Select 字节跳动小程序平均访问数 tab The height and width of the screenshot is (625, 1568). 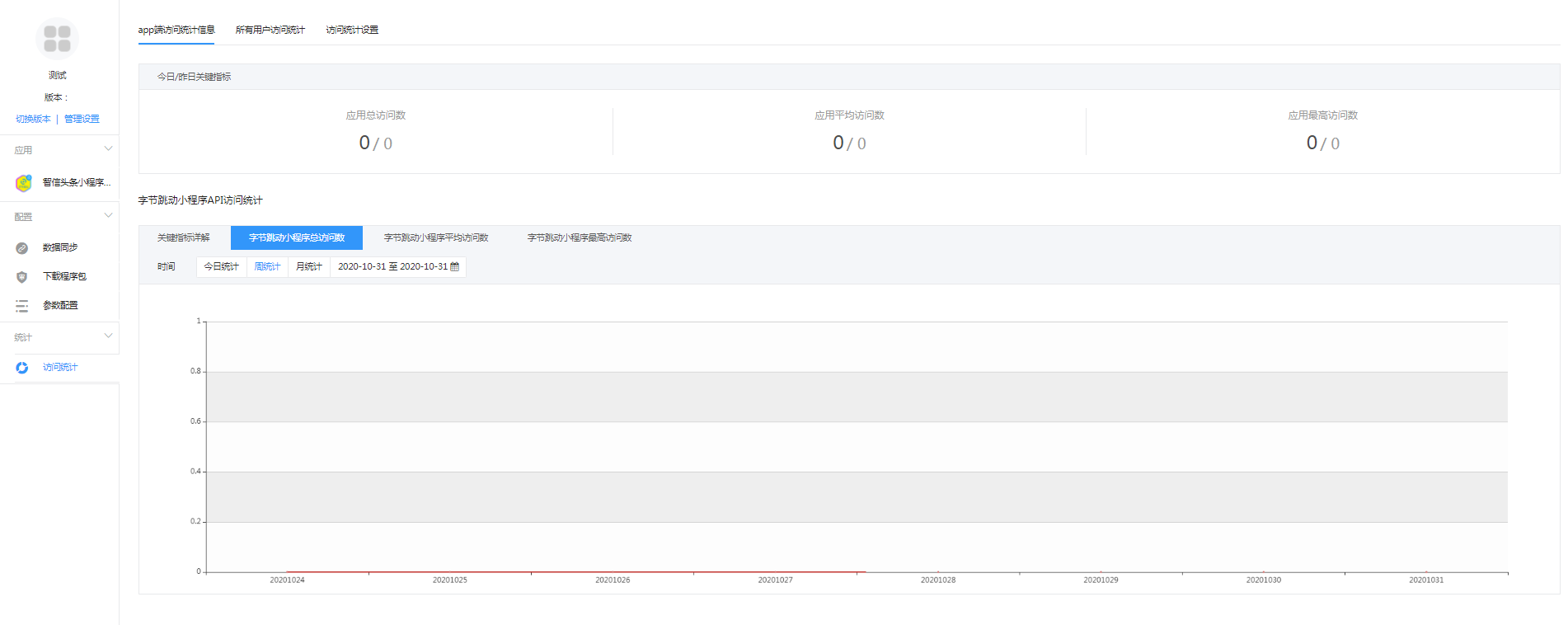point(436,237)
